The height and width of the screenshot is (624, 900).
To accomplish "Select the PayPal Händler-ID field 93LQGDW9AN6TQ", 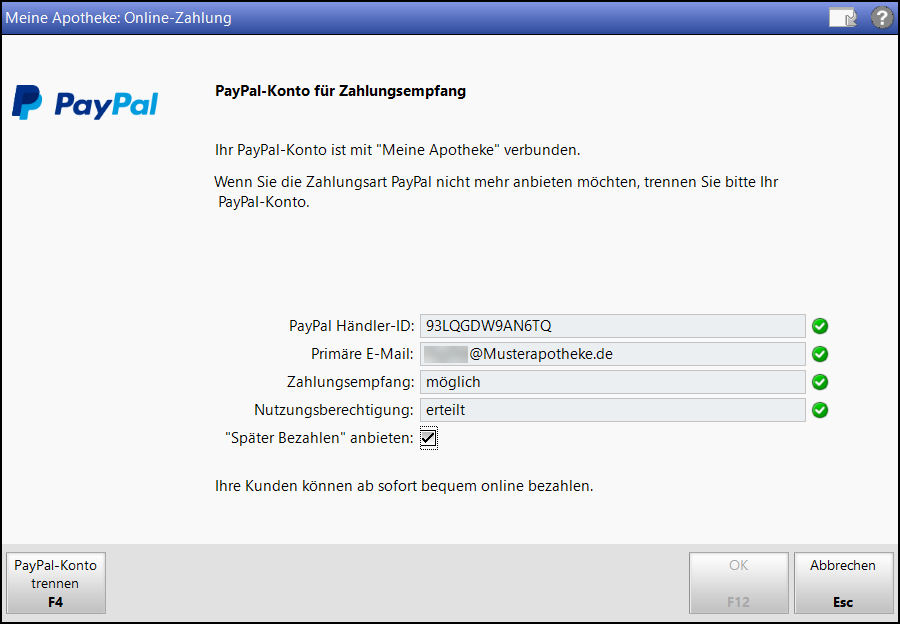I will pyautogui.click(x=612, y=326).
